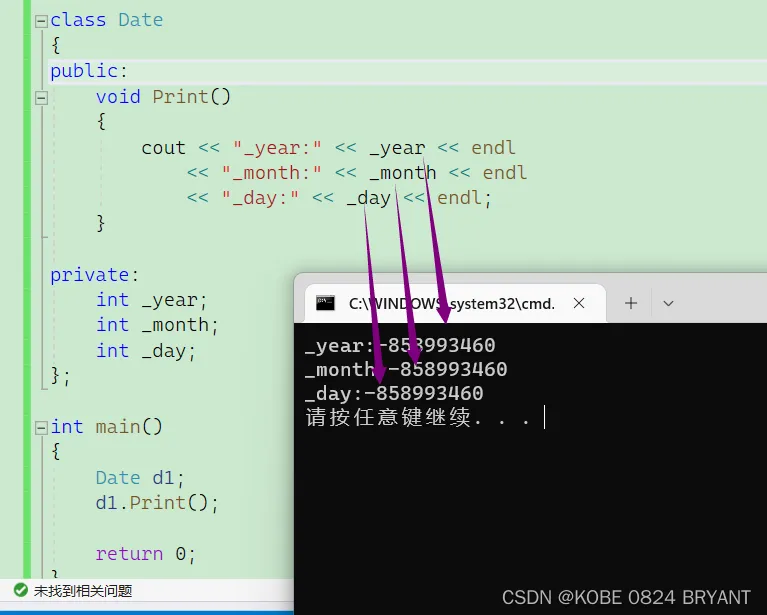The height and width of the screenshot is (615, 767).
Task: Click the "_day:" string literal
Action: point(260,198)
